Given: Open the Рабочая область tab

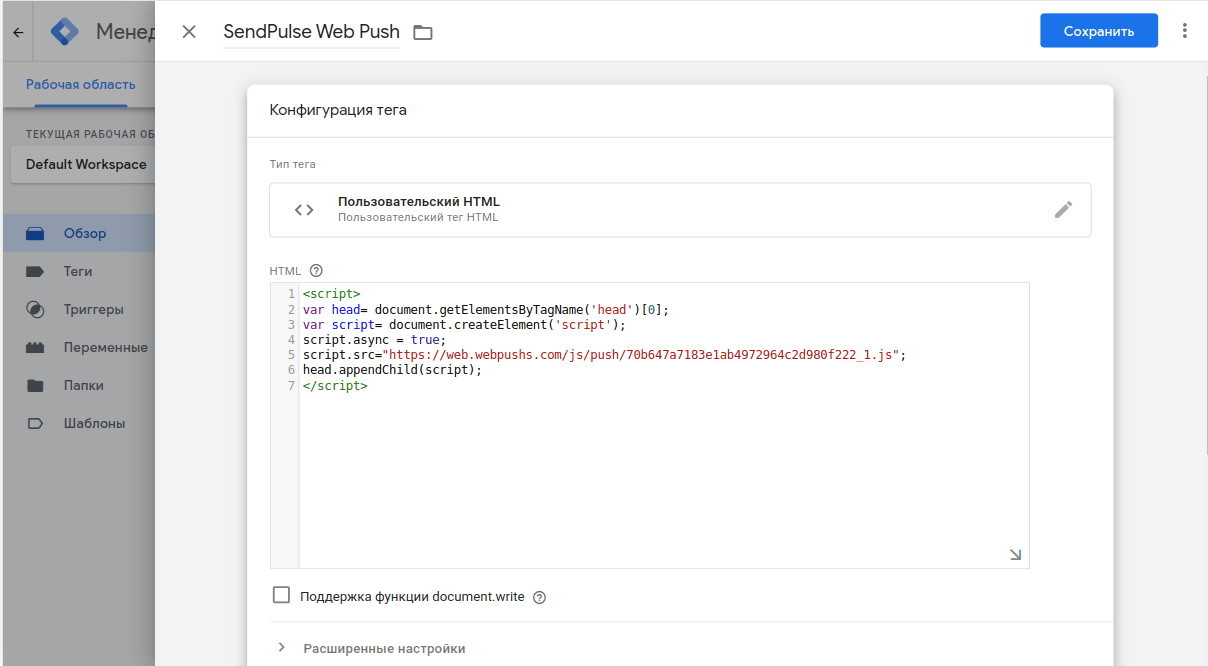Looking at the screenshot, I should click(80, 85).
